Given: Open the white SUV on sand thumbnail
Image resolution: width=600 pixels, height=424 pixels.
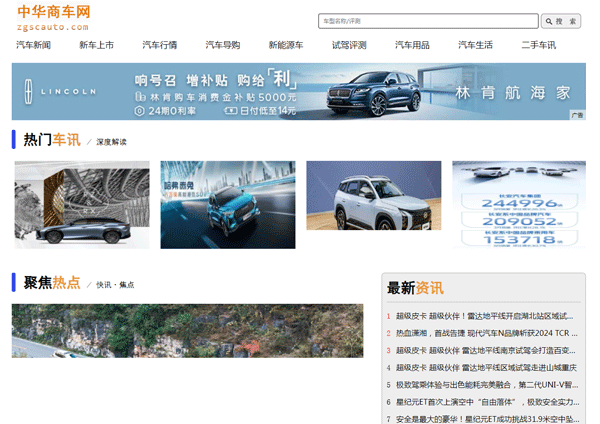Looking at the screenshot, I should click(373, 196).
